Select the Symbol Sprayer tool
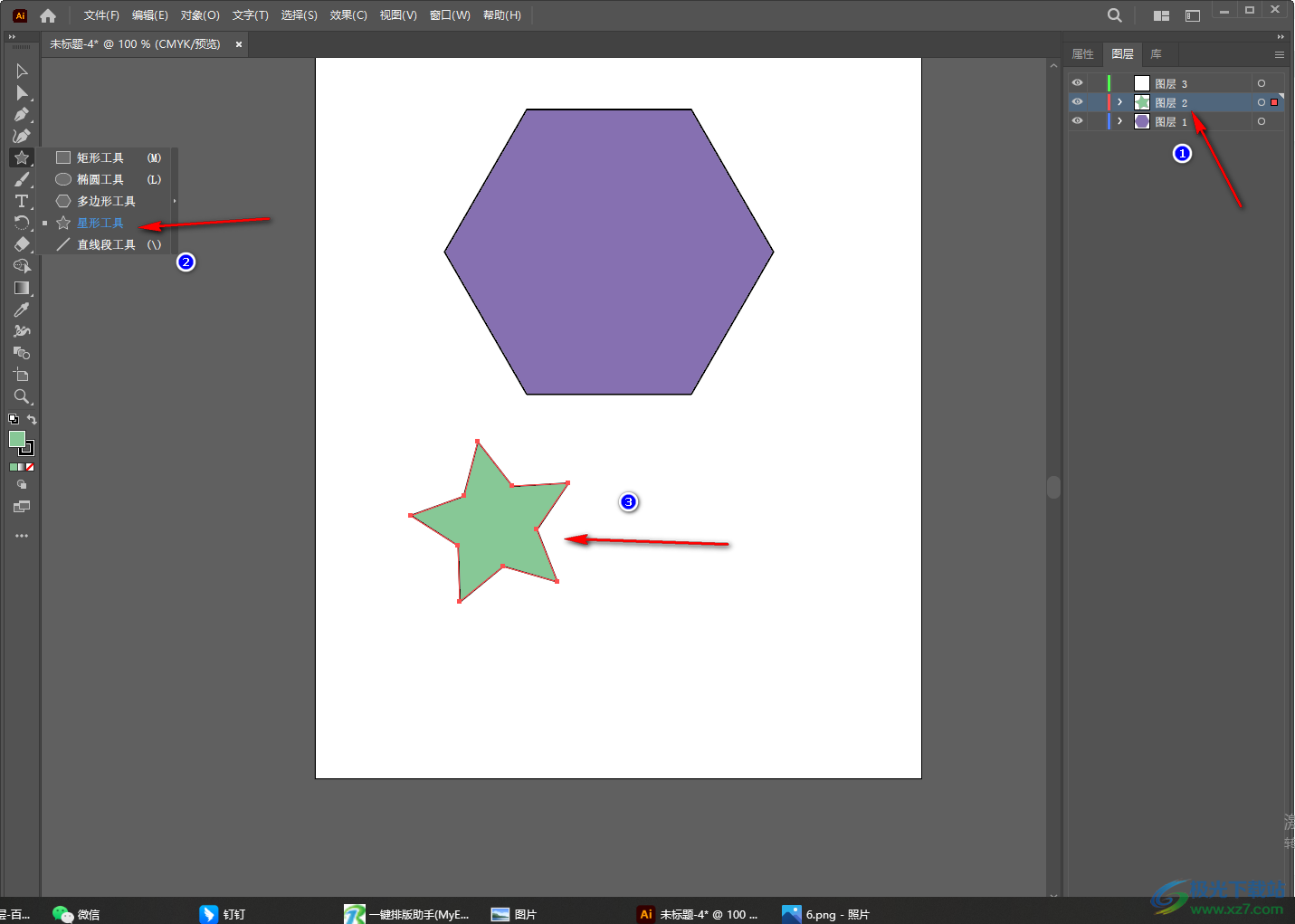Viewport: 1295px width, 924px height. pos(22,331)
